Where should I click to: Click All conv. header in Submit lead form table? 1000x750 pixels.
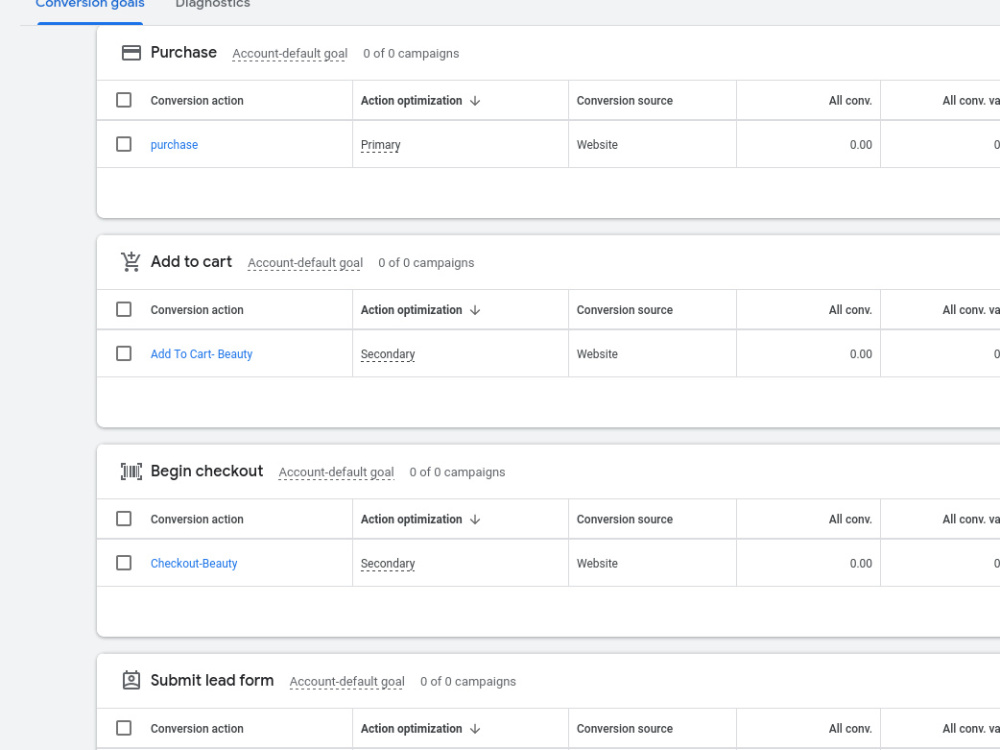coord(850,728)
